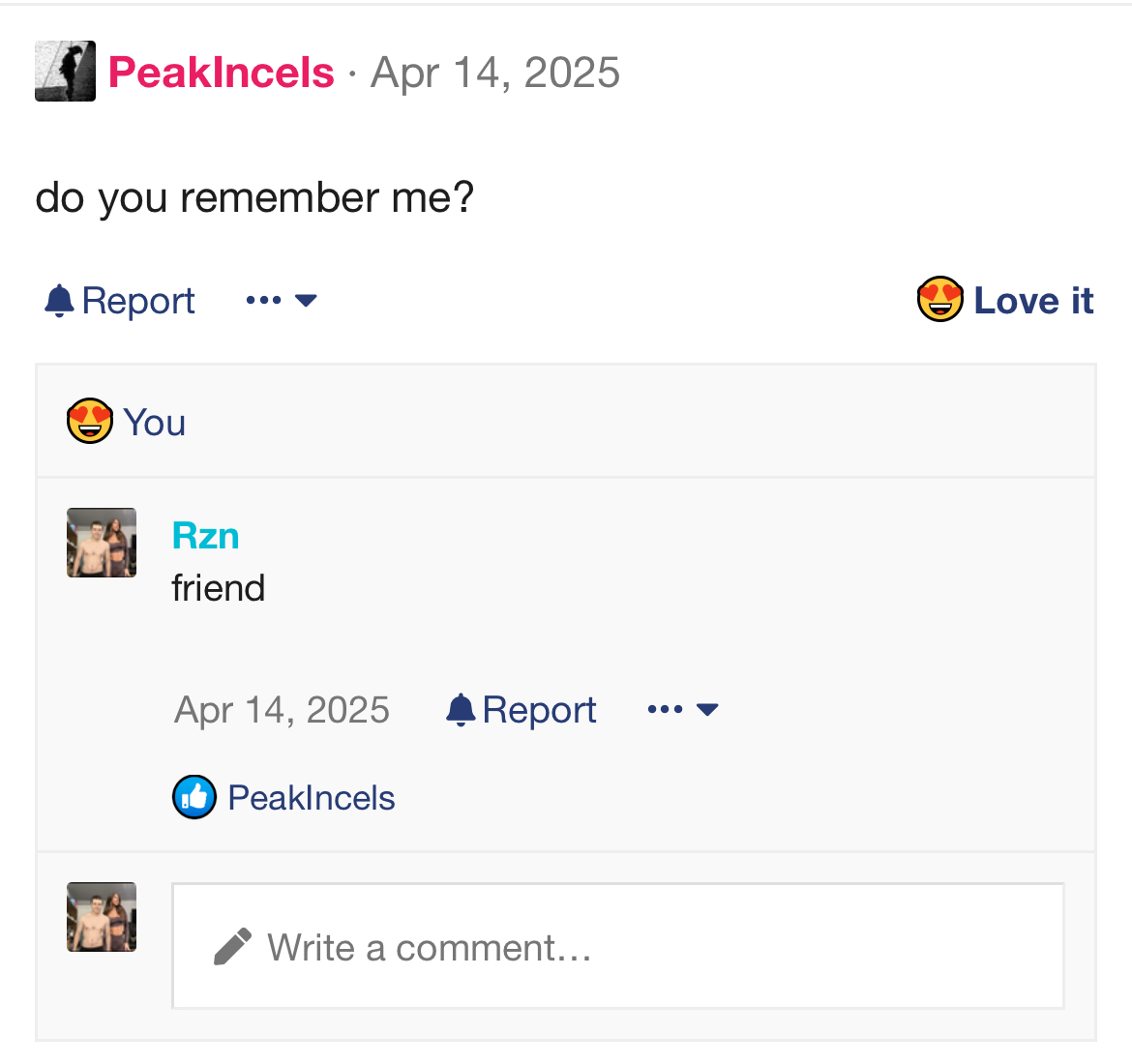The width and height of the screenshot is (1132, 1064).
Task: Expand the post options dropdown arrow
Action: tap(306, 301)
